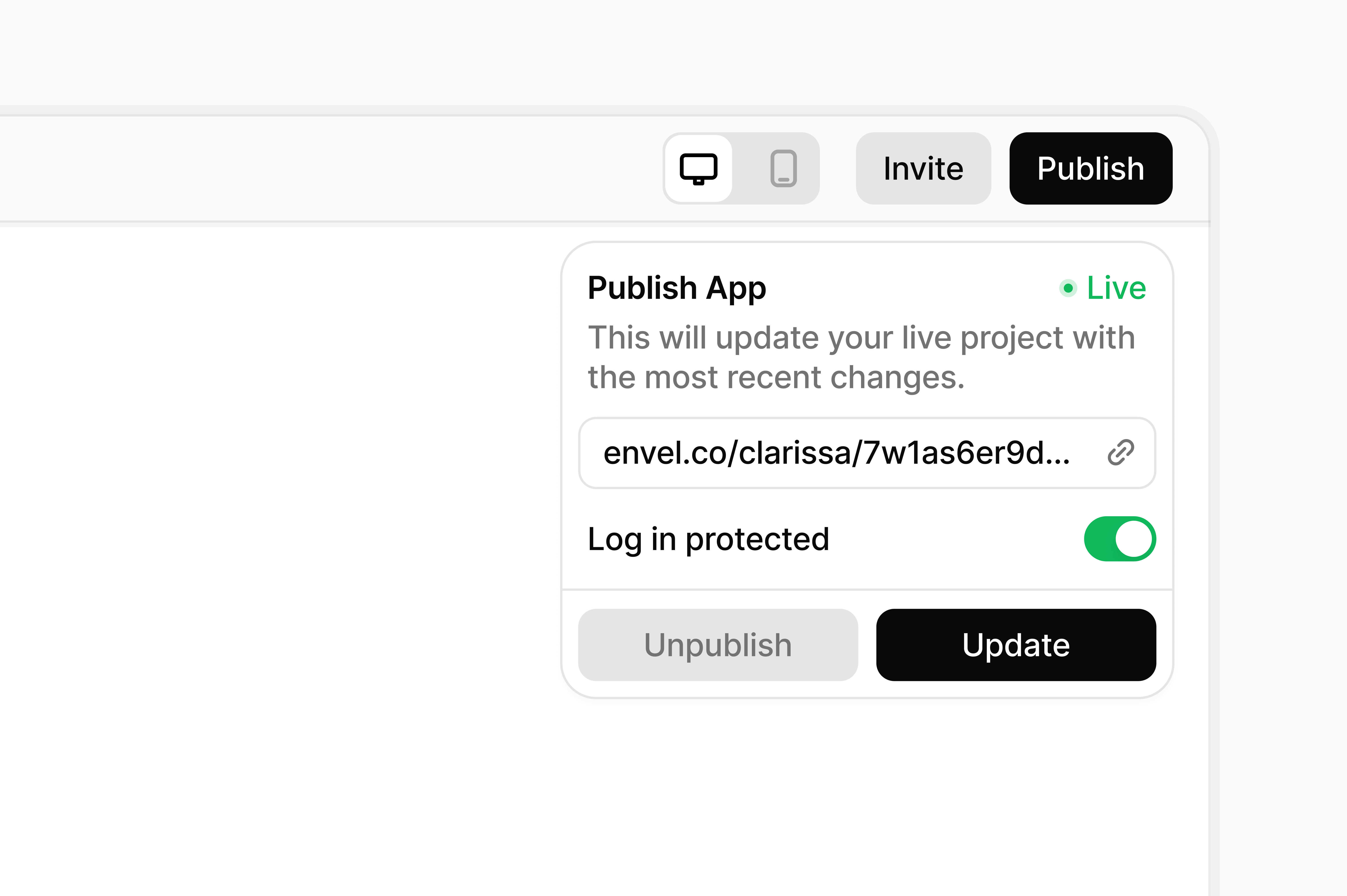The image size is (1347, 896).
Task: Click the green Live status dot
Action: pos(1067,288)
